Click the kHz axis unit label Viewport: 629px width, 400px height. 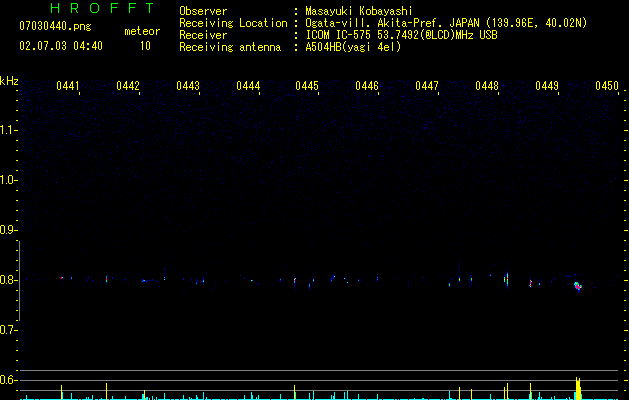point(9,81)
